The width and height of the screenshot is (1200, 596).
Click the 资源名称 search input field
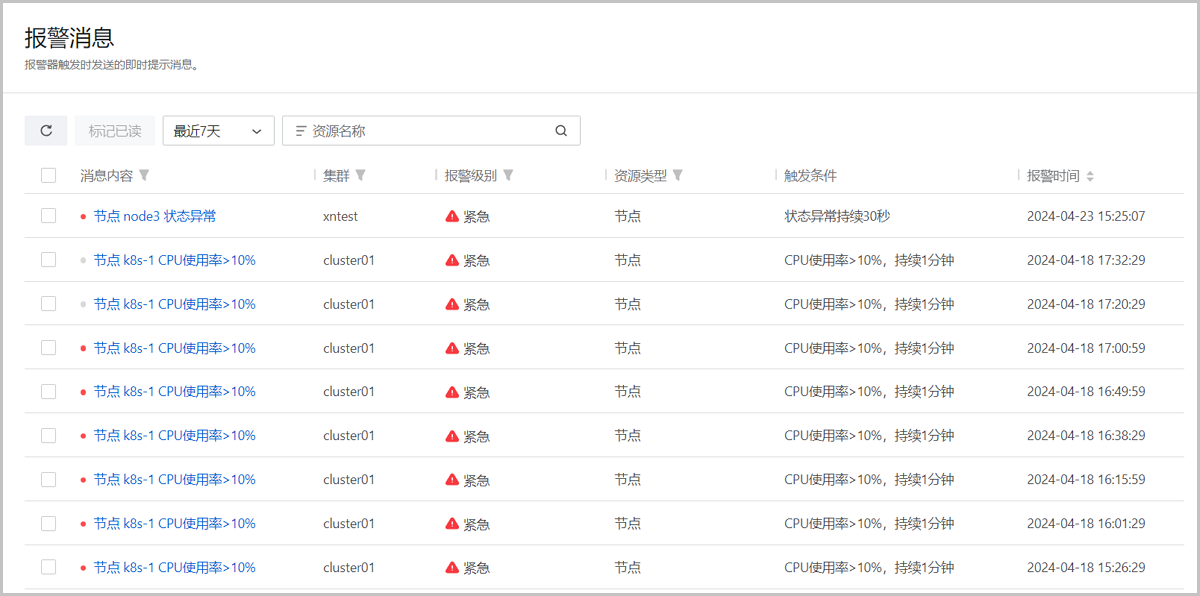[x=428, y=131]
